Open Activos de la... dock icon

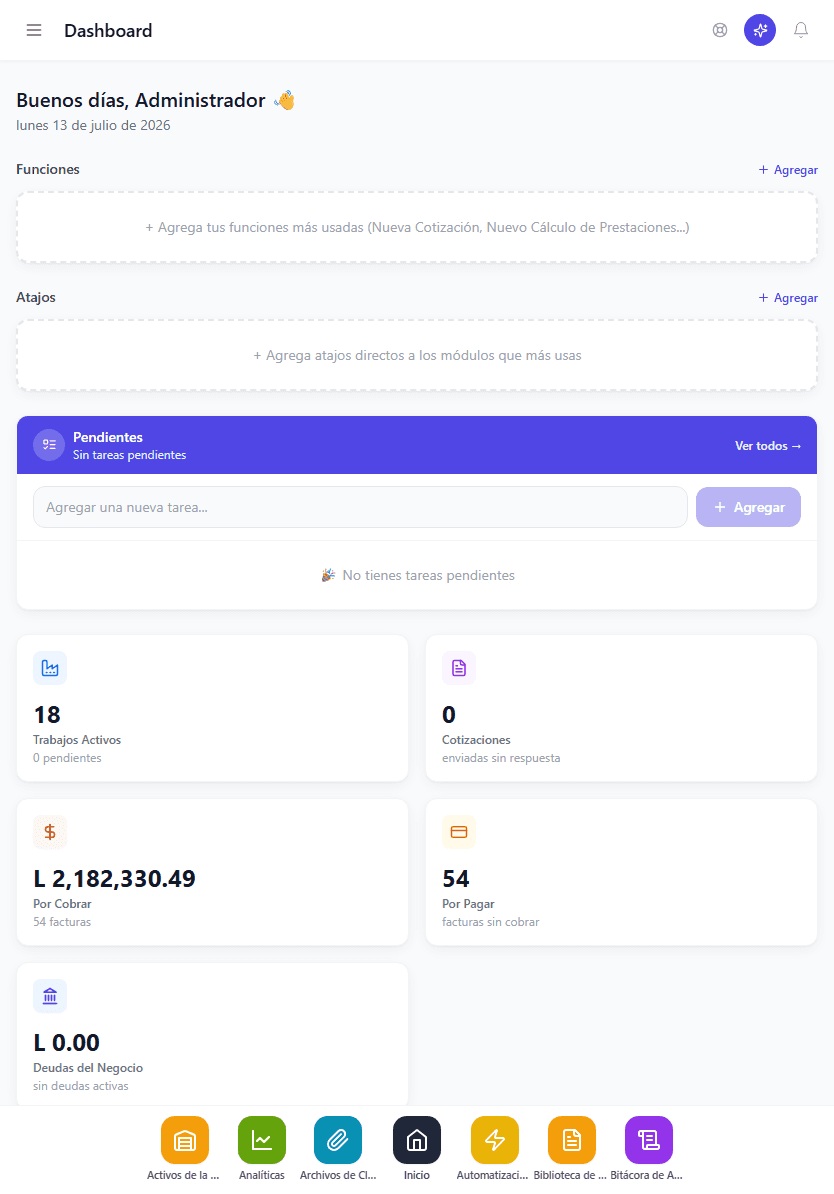click(185, 1140)
